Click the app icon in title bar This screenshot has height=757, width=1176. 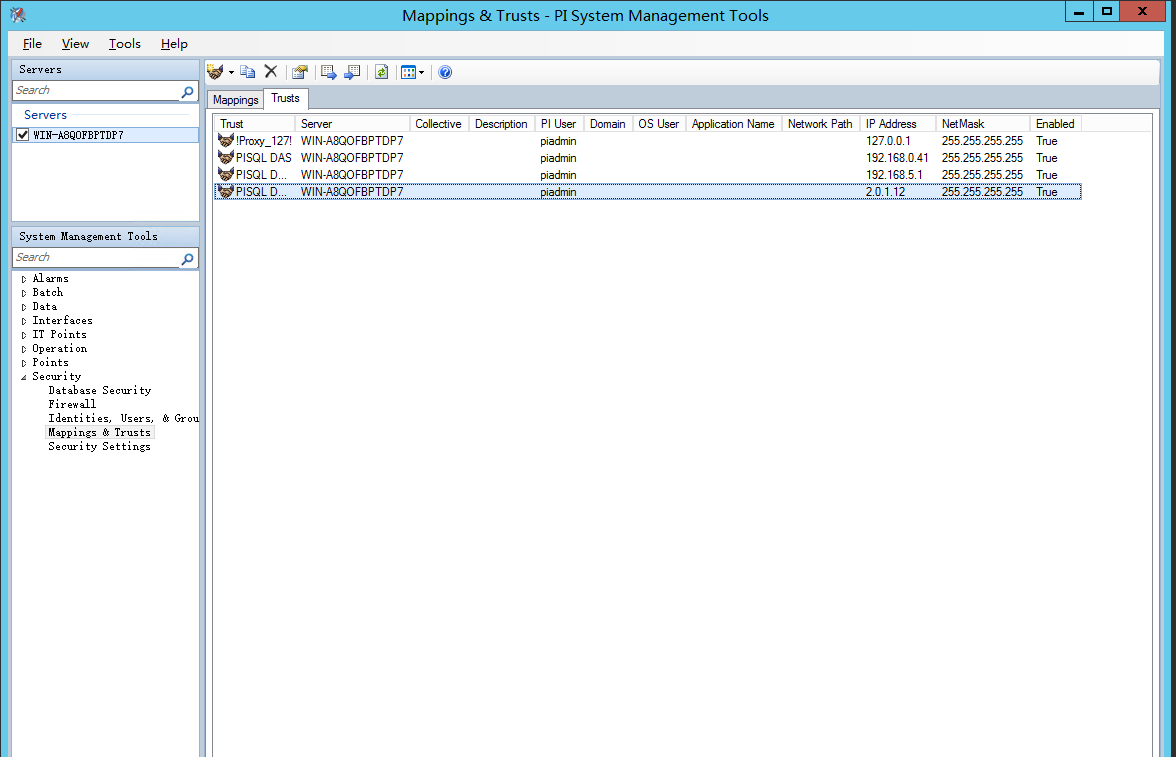[x=18, y=15]
